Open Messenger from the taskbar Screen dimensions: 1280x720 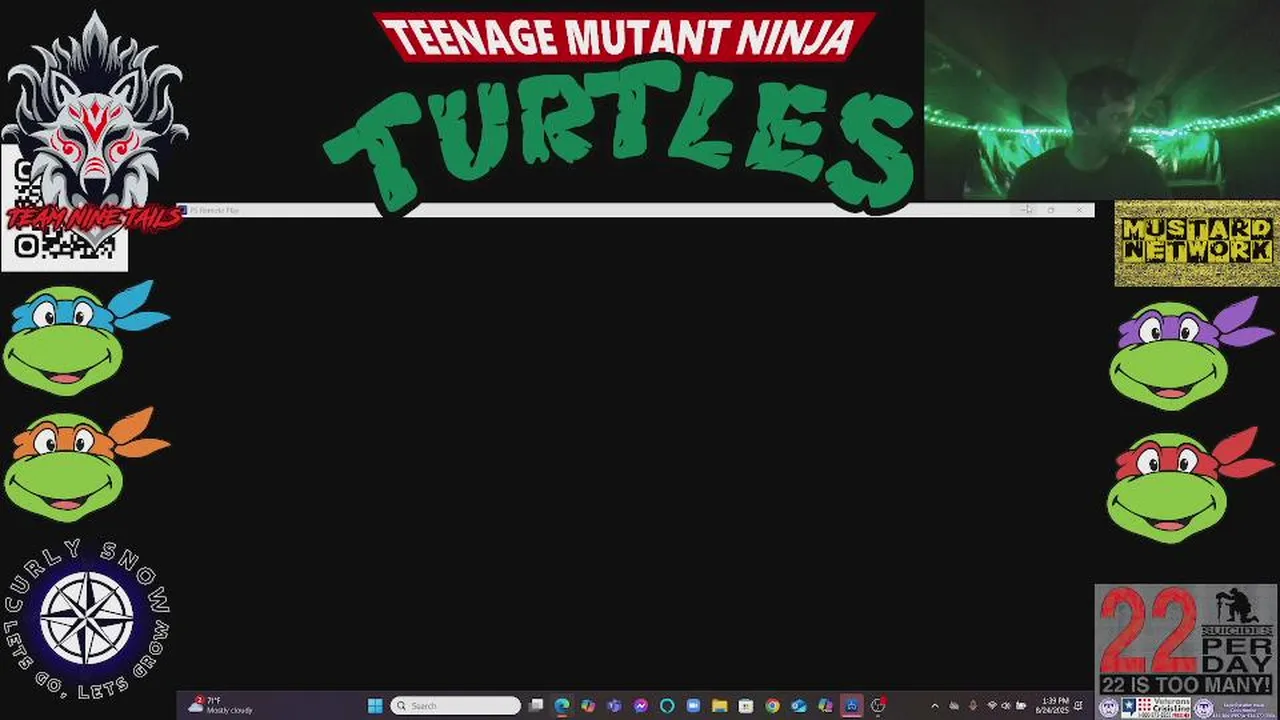point(641,705)
